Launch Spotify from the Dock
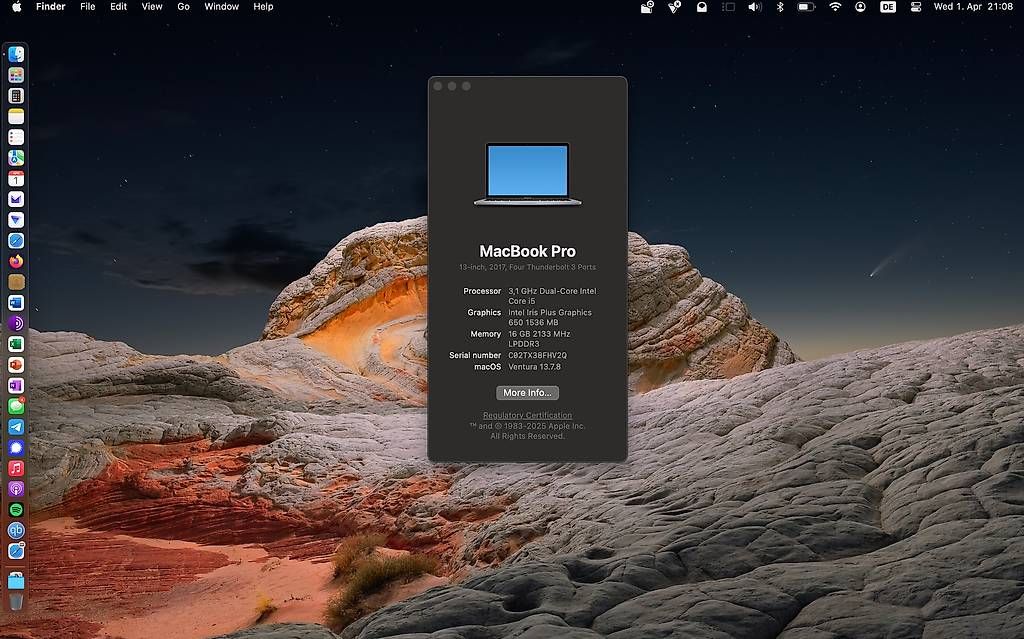 [16, 510]
